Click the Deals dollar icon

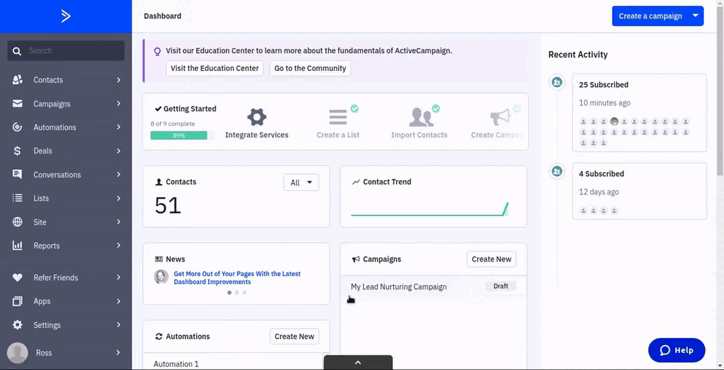click(x=18, y=151)
